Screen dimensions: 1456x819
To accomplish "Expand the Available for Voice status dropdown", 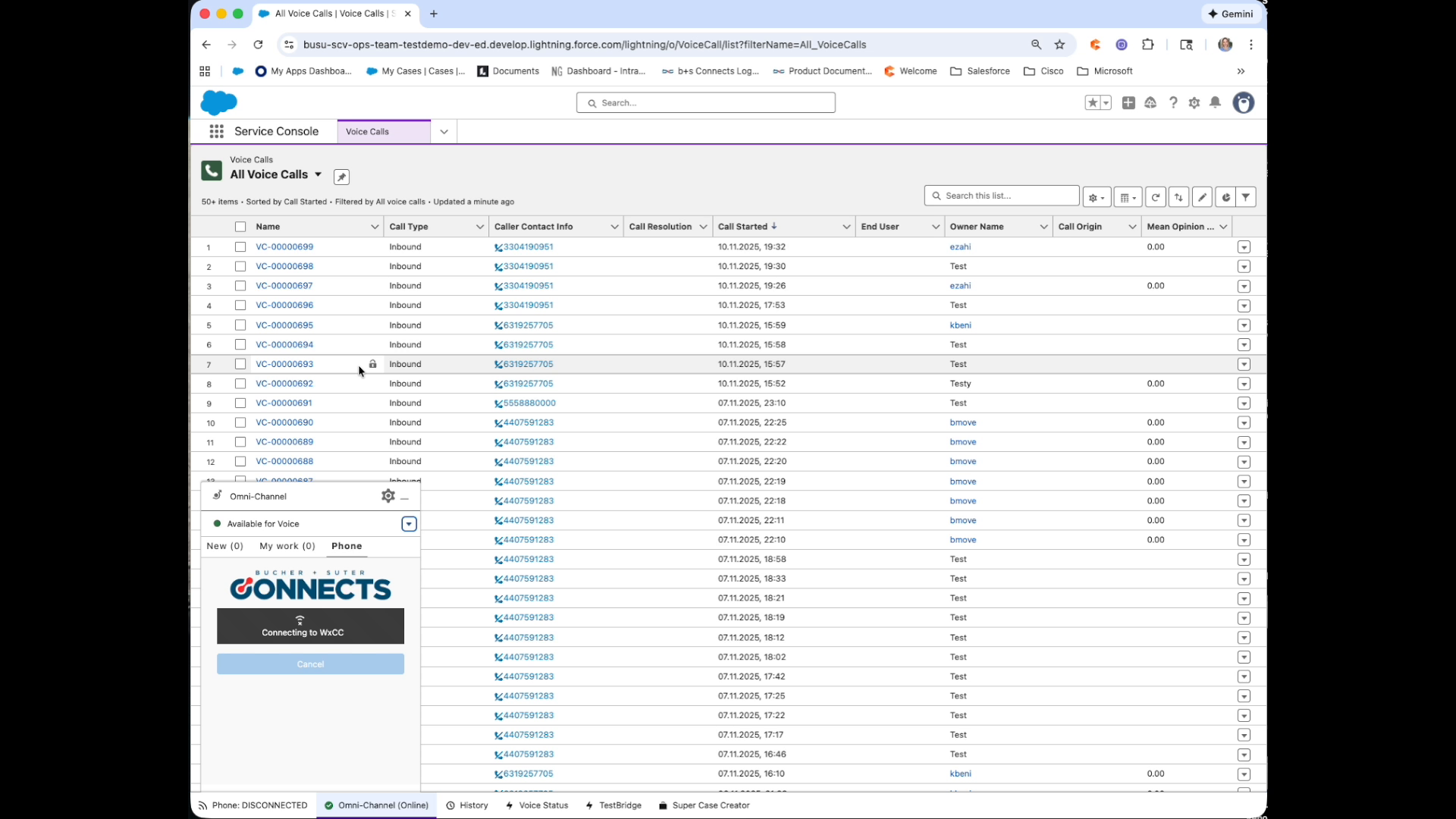I will [x=409, y=523].
